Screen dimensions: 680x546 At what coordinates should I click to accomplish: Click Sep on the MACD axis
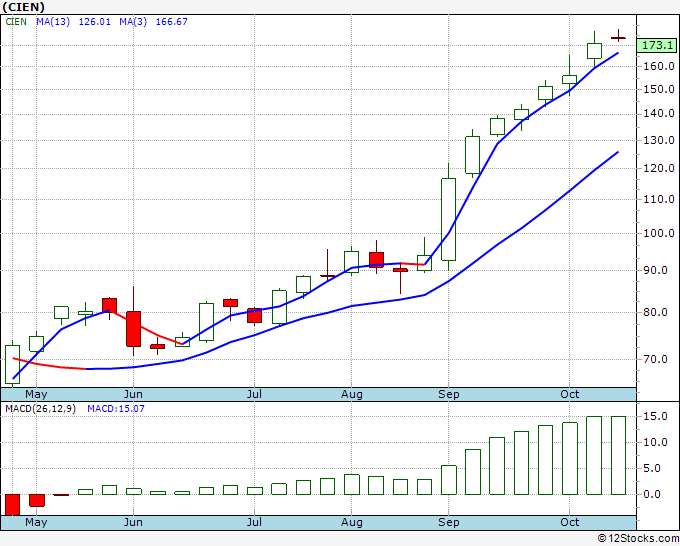448,523
